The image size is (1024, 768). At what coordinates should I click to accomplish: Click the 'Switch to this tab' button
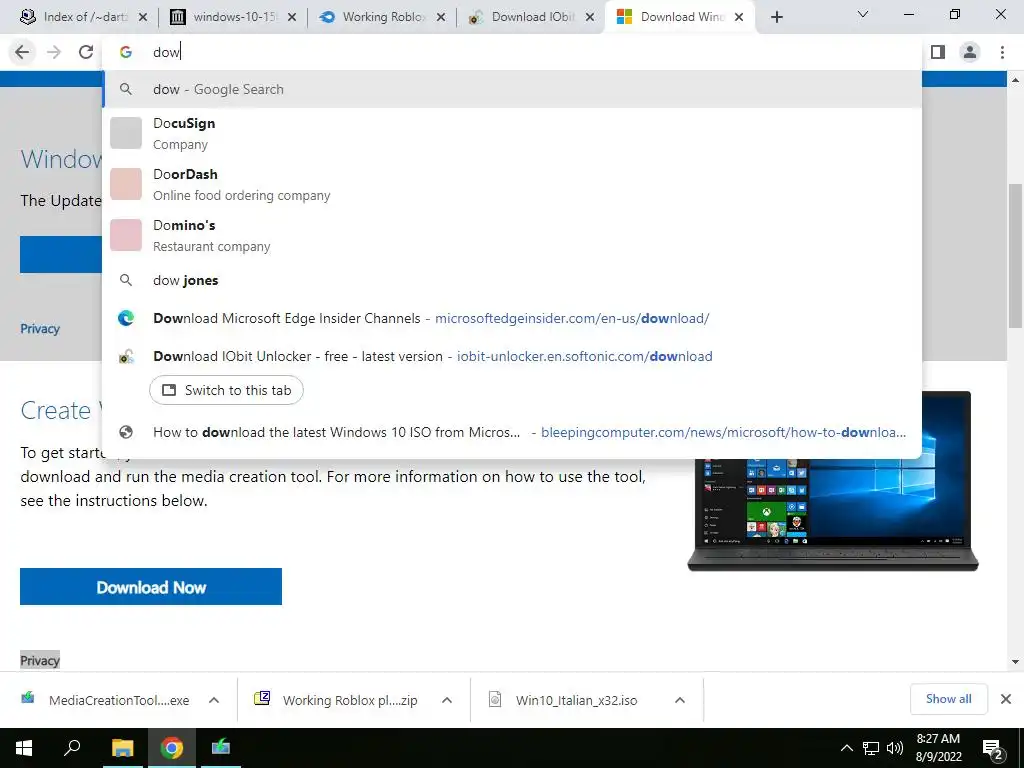click(226, 390)
